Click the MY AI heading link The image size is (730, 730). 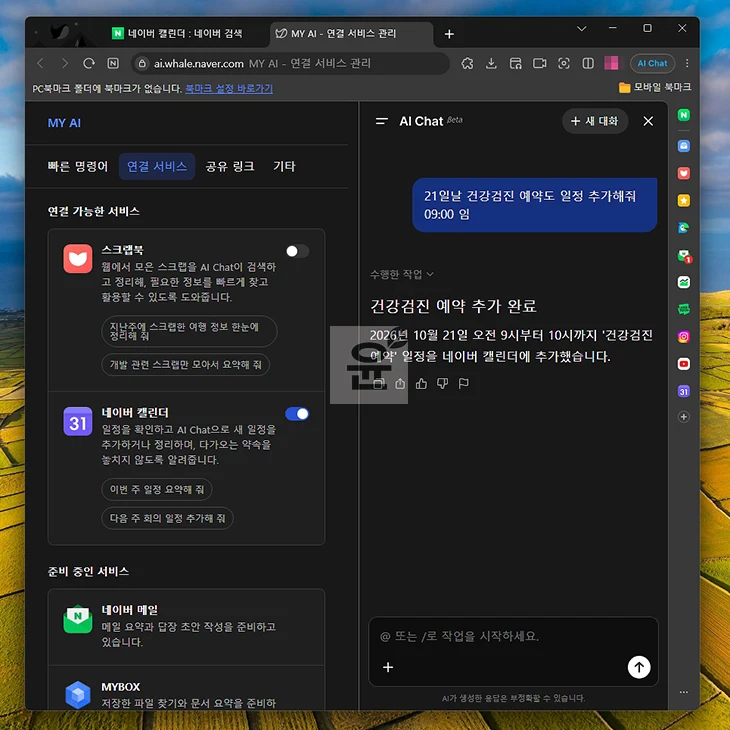64,123
